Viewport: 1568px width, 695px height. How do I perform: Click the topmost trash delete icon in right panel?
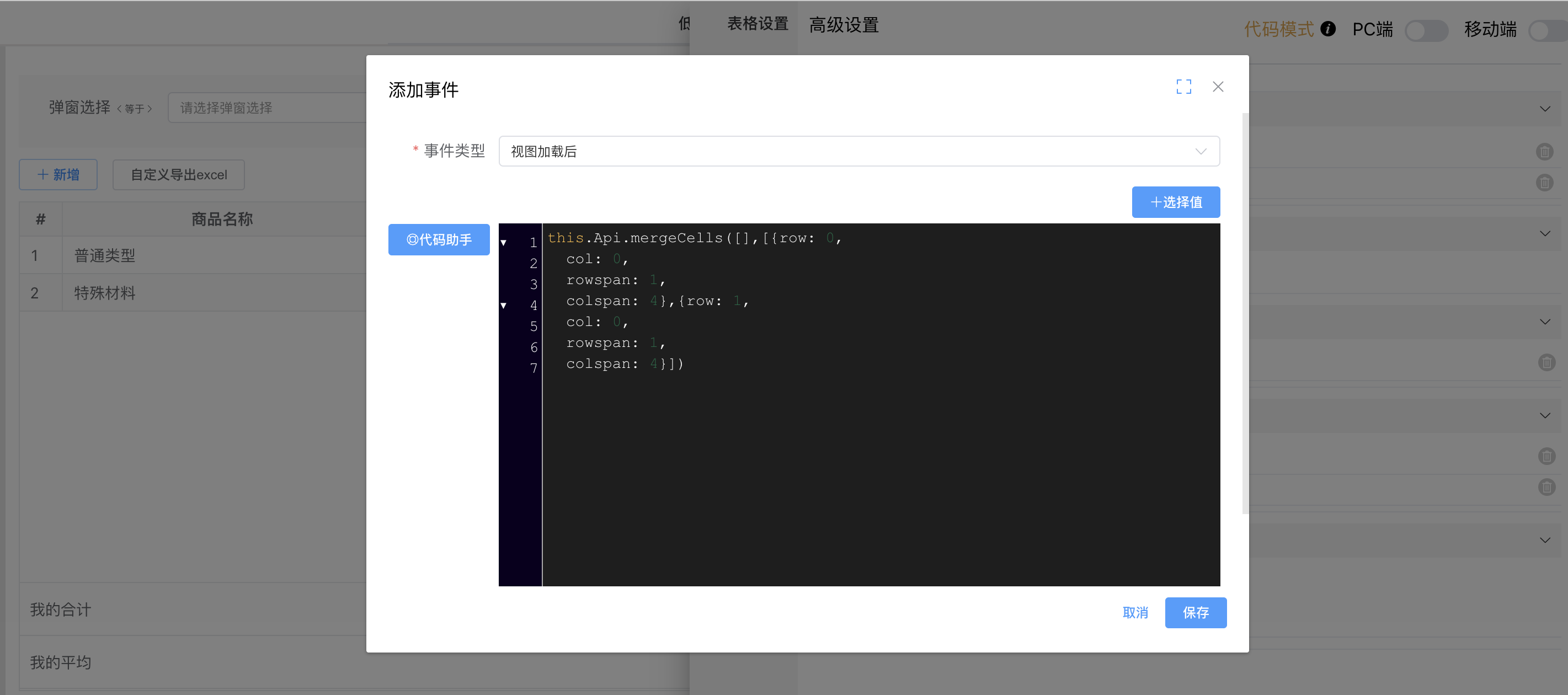tap(1546, 152)
